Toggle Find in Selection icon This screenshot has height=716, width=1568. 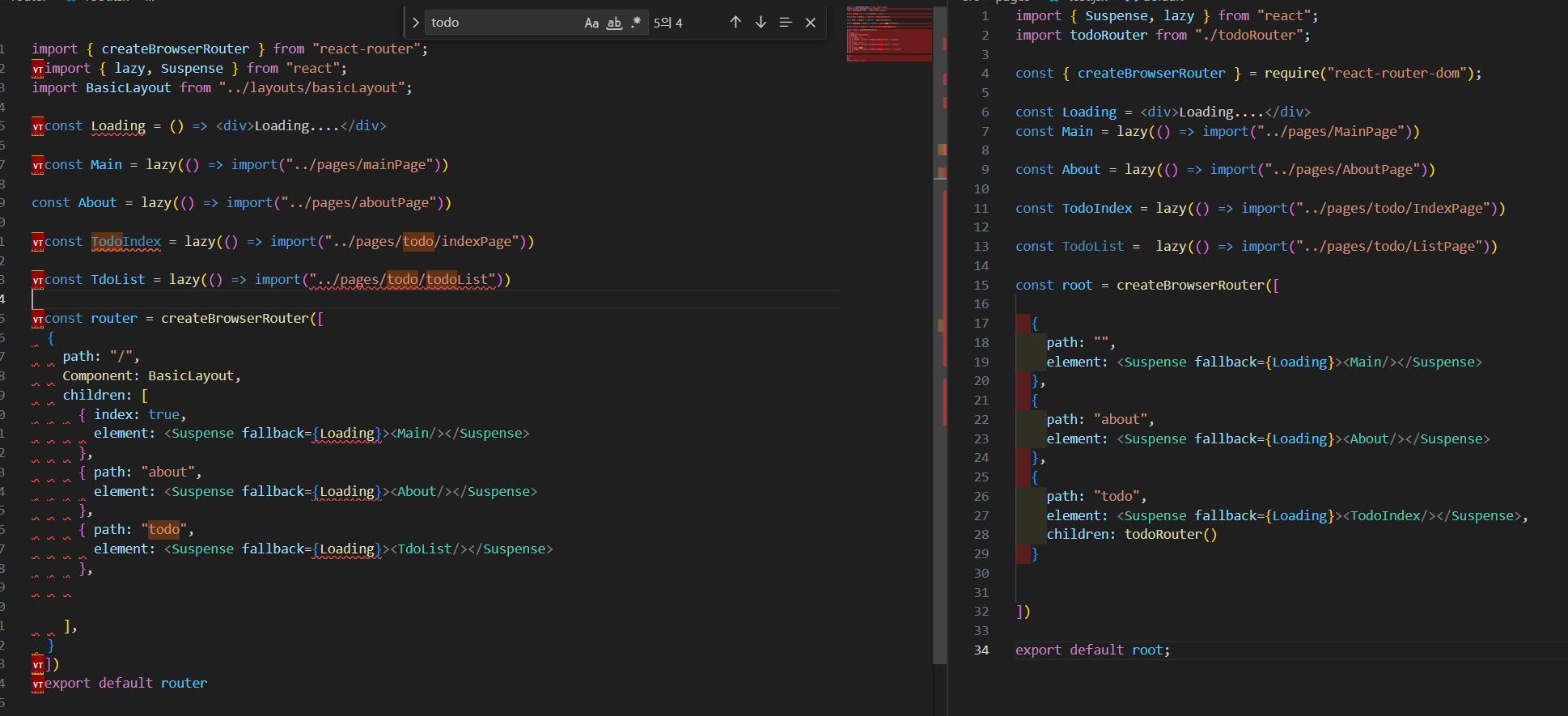(786, 23)
